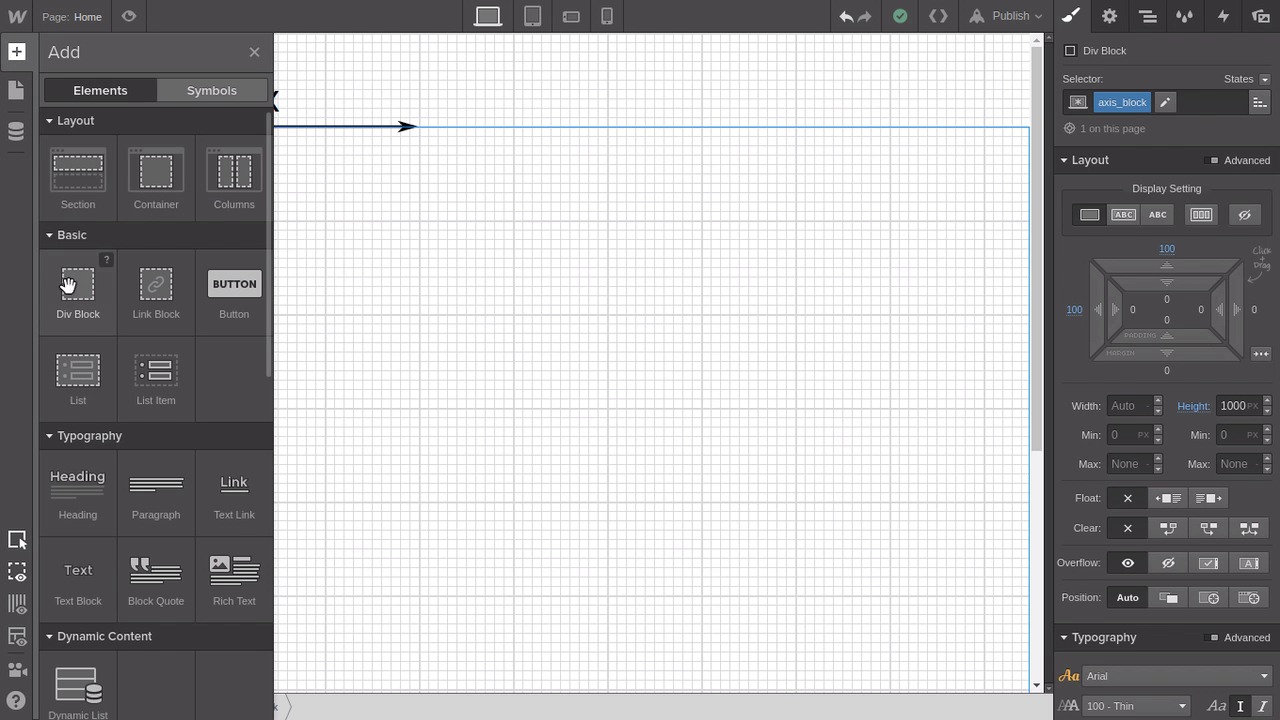Viewport: 1280px width, 720px height.
Task: Undo the last action
Action: (846, 16)
